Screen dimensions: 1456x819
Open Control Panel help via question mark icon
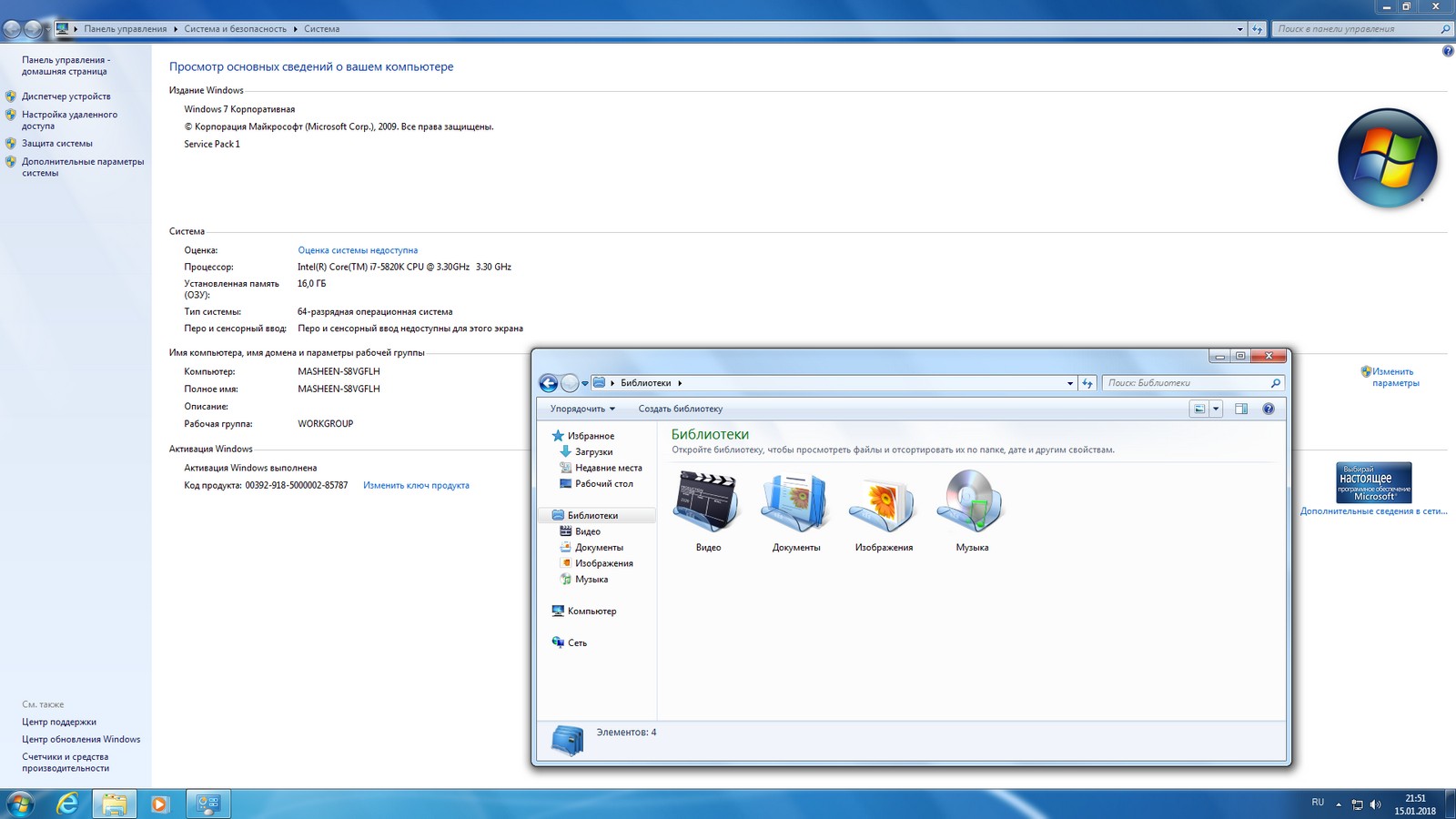point(1448,51)
